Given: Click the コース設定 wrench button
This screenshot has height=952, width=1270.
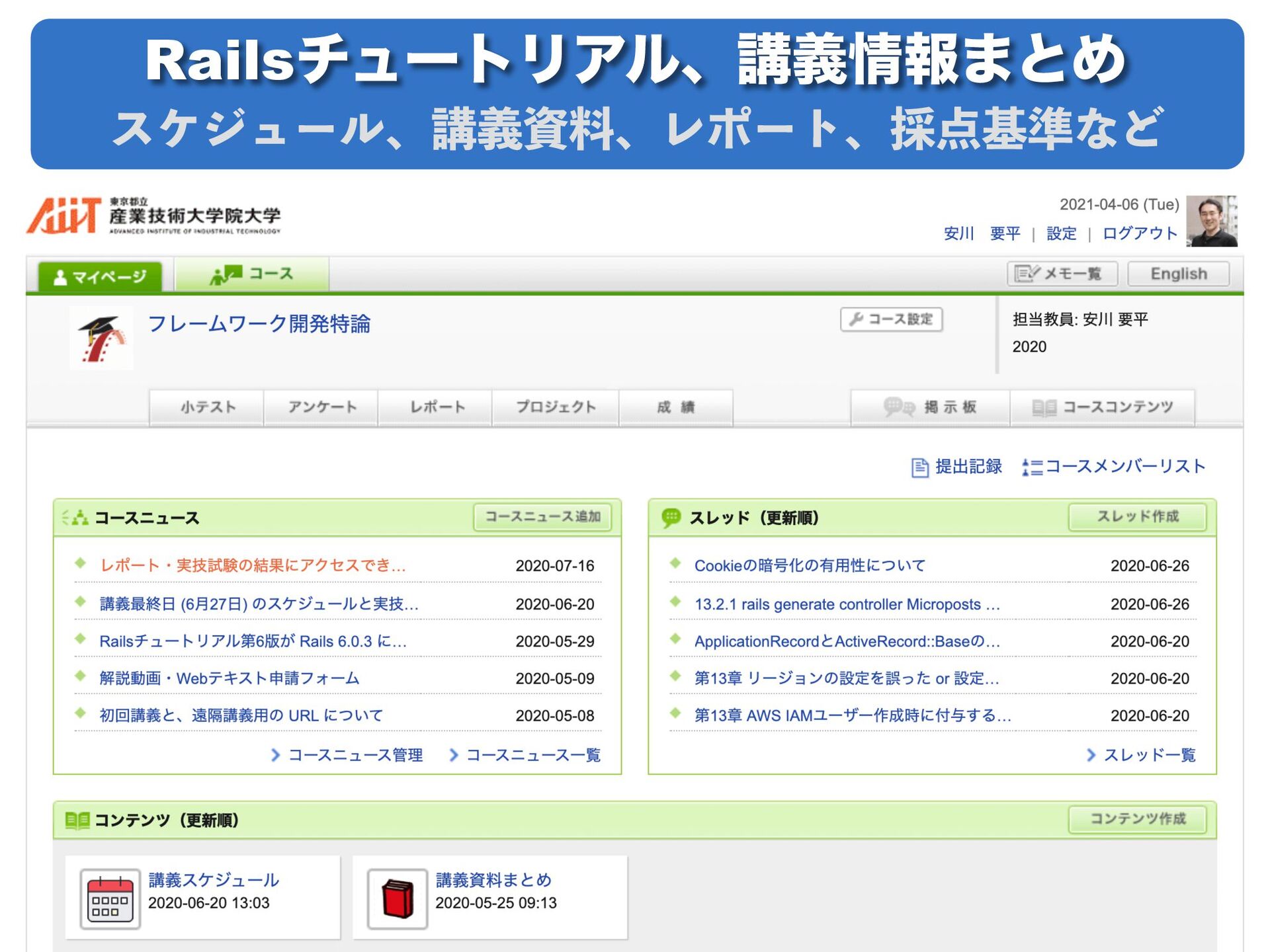Looking at the screenshot, I should (891, 319).
